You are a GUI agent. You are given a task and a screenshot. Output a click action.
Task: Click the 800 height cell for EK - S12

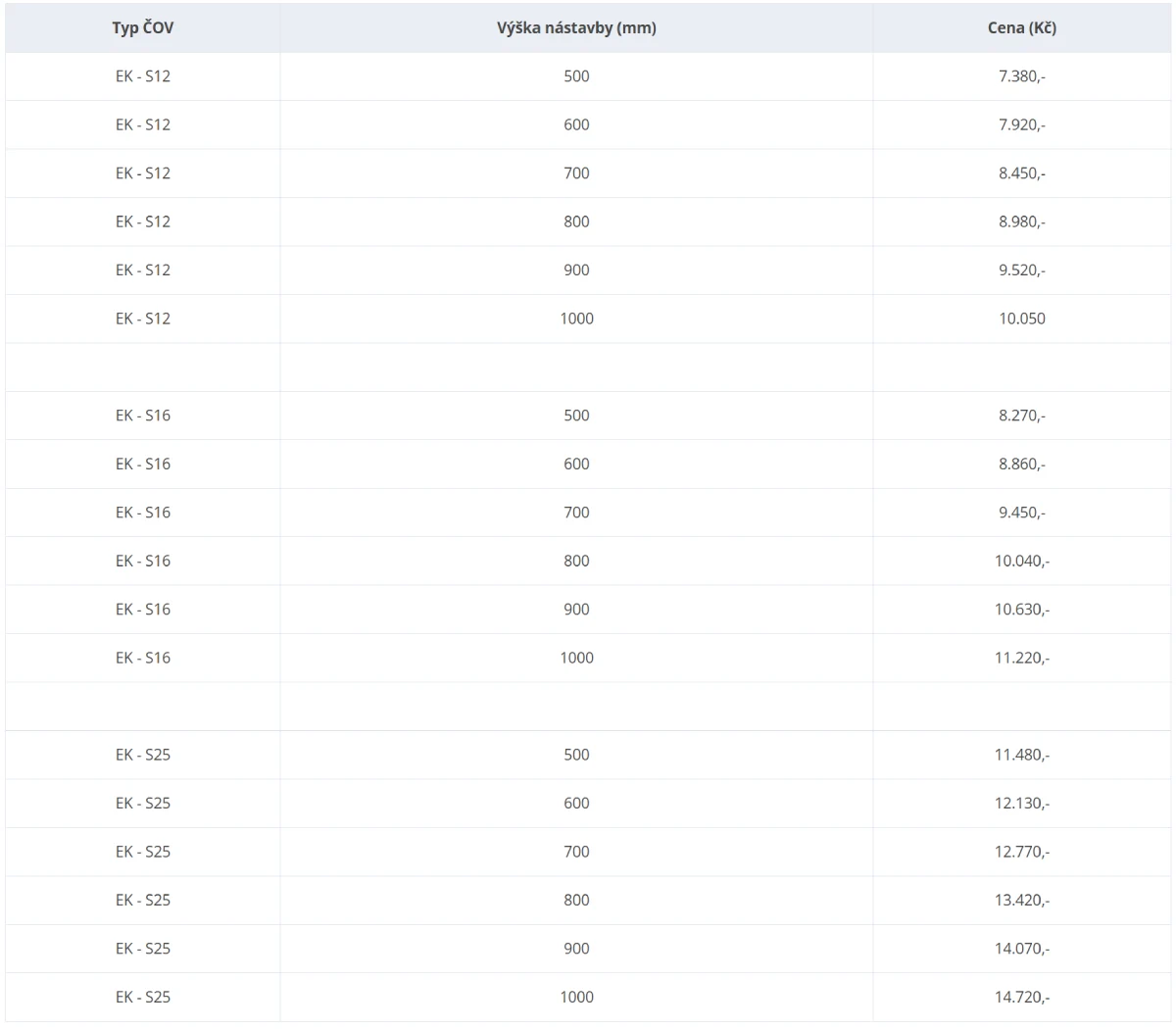[576, 221]
